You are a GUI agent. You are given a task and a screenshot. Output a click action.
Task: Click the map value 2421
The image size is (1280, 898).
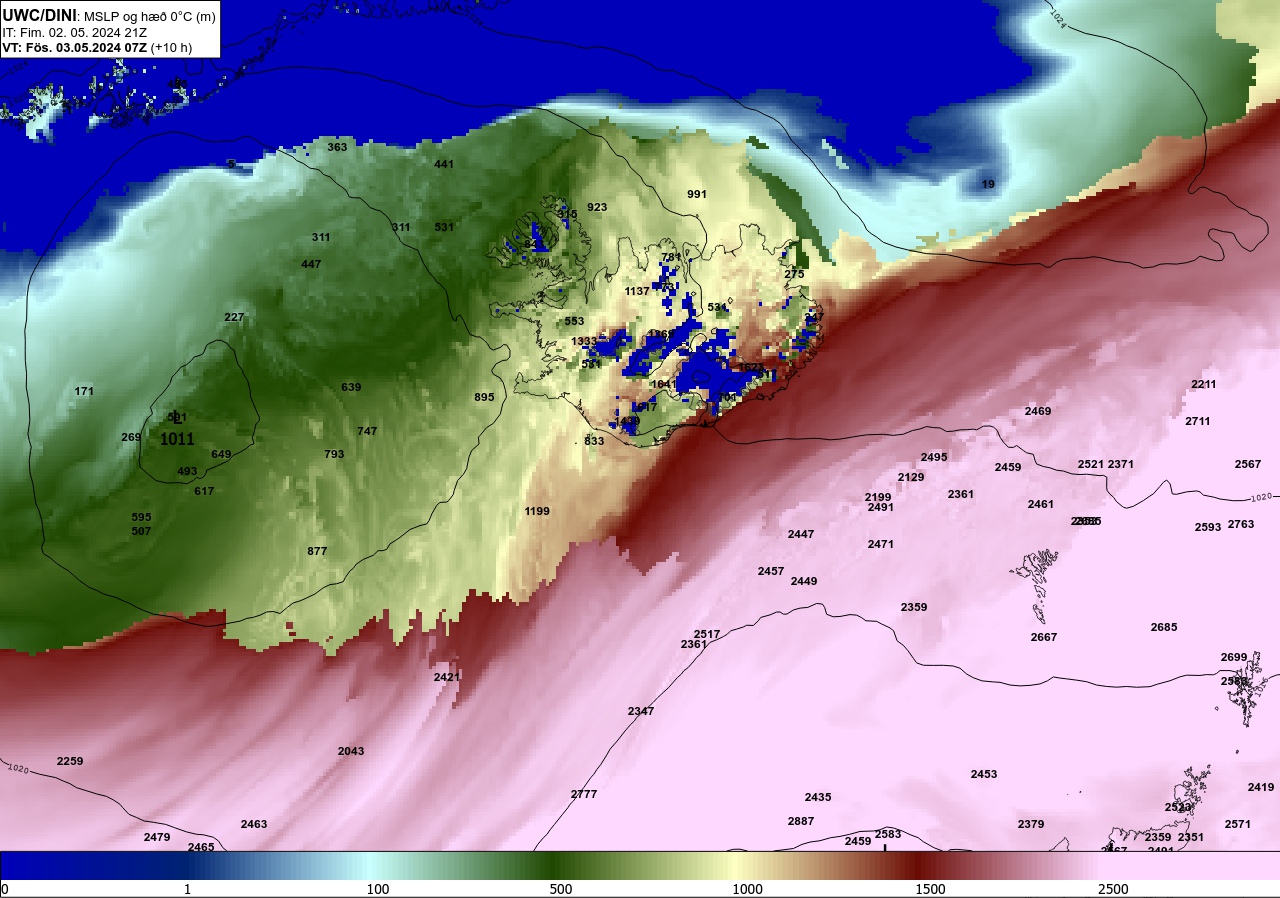447,677
